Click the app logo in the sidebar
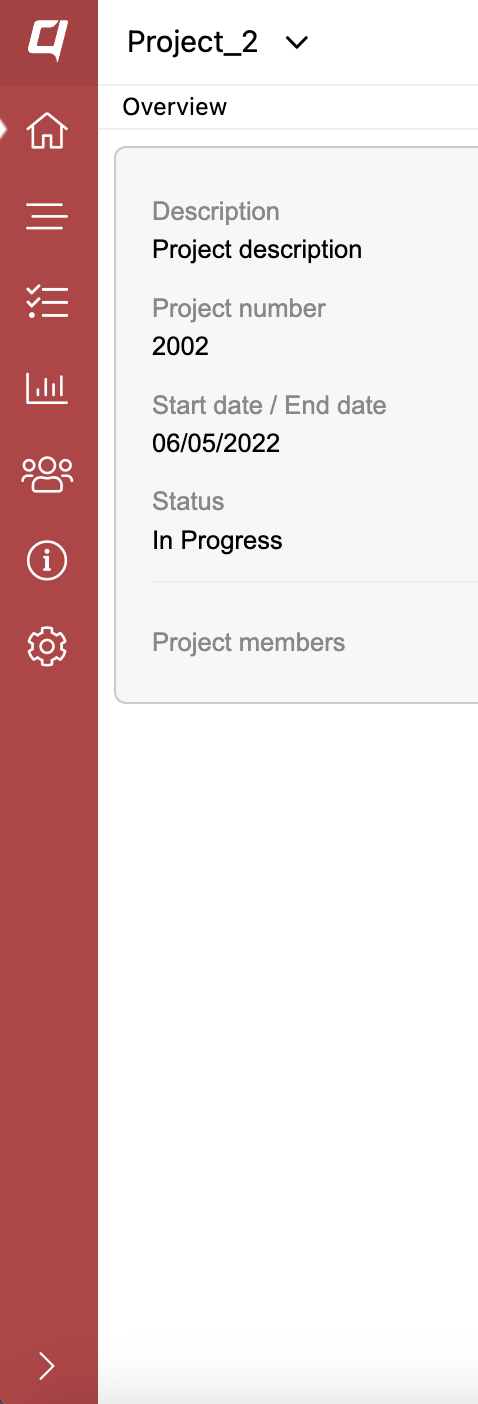 coord(47,41)
